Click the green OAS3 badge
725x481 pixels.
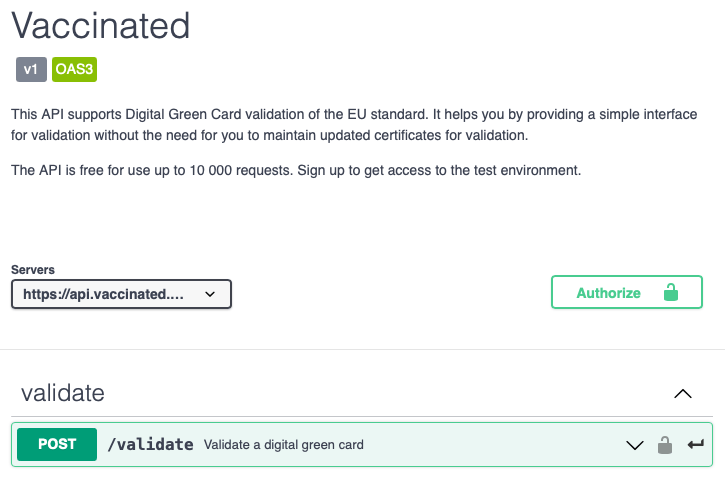(74, 70)
